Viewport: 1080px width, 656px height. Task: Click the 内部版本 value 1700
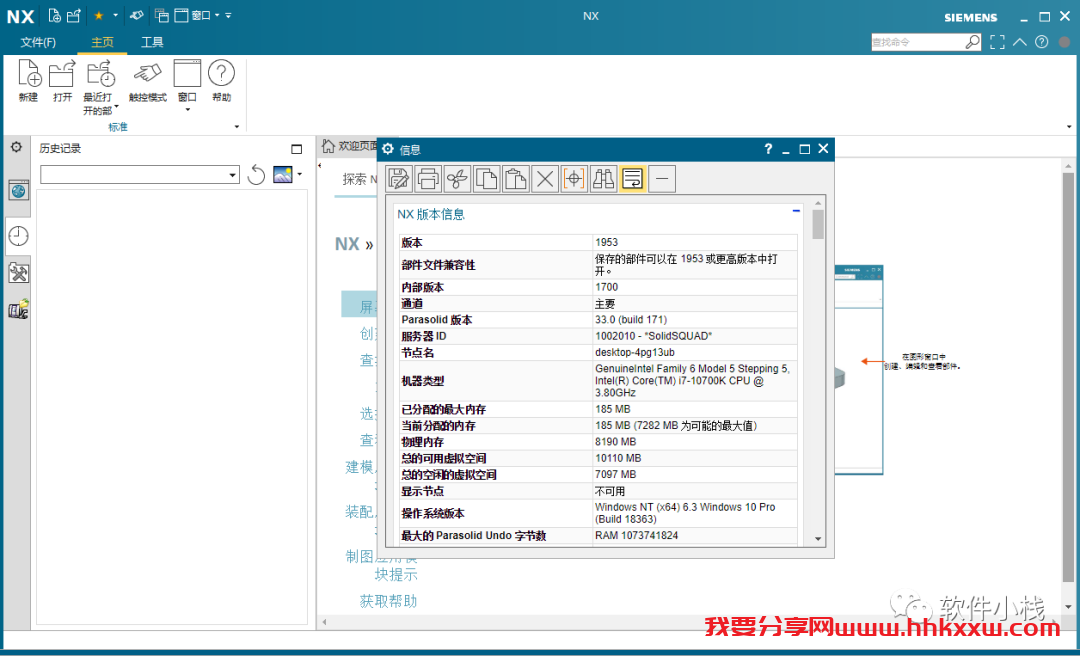[x=607, y=287]
